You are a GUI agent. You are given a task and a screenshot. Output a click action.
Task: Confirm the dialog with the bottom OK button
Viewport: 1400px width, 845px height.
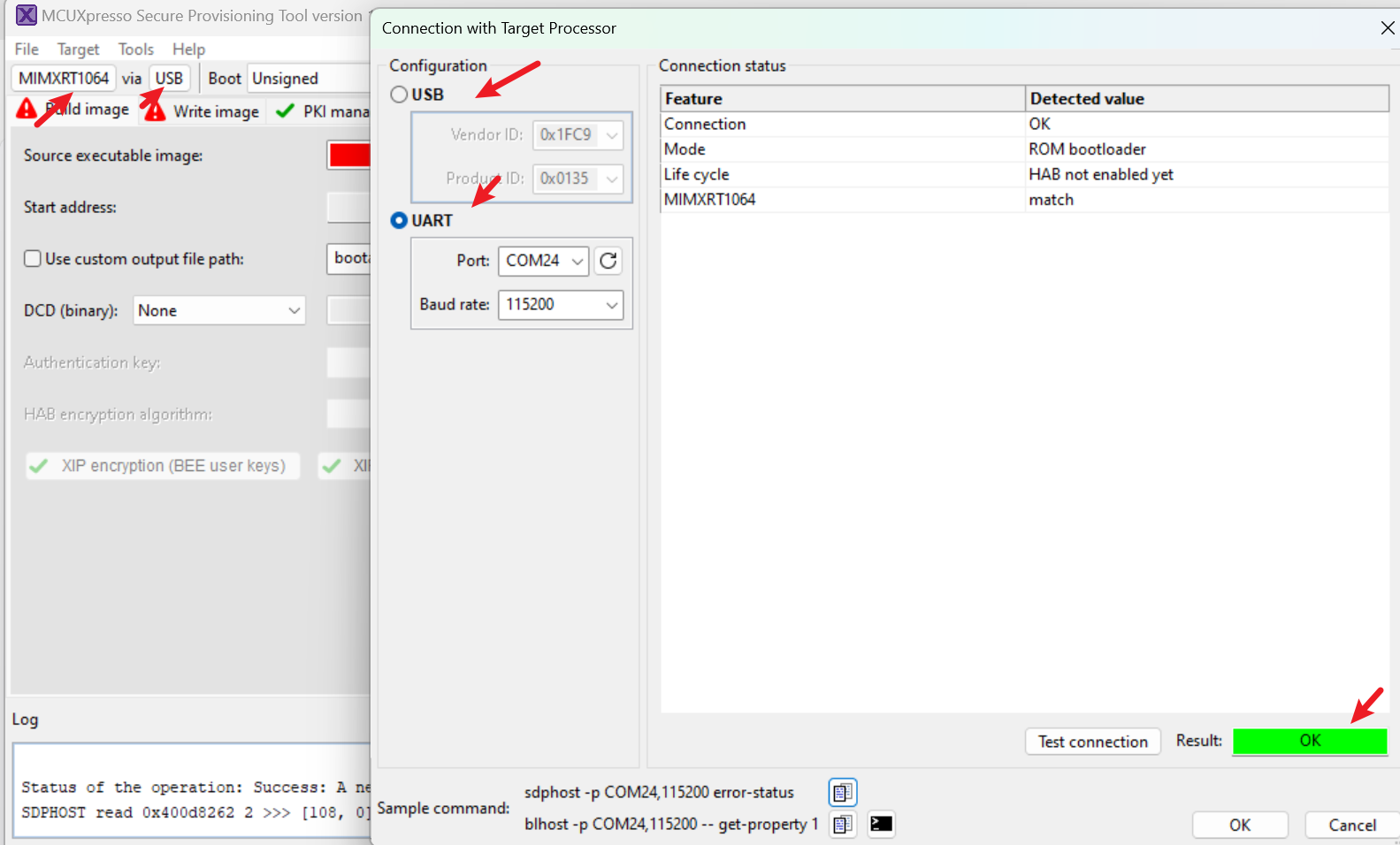tap(1239, 825)
